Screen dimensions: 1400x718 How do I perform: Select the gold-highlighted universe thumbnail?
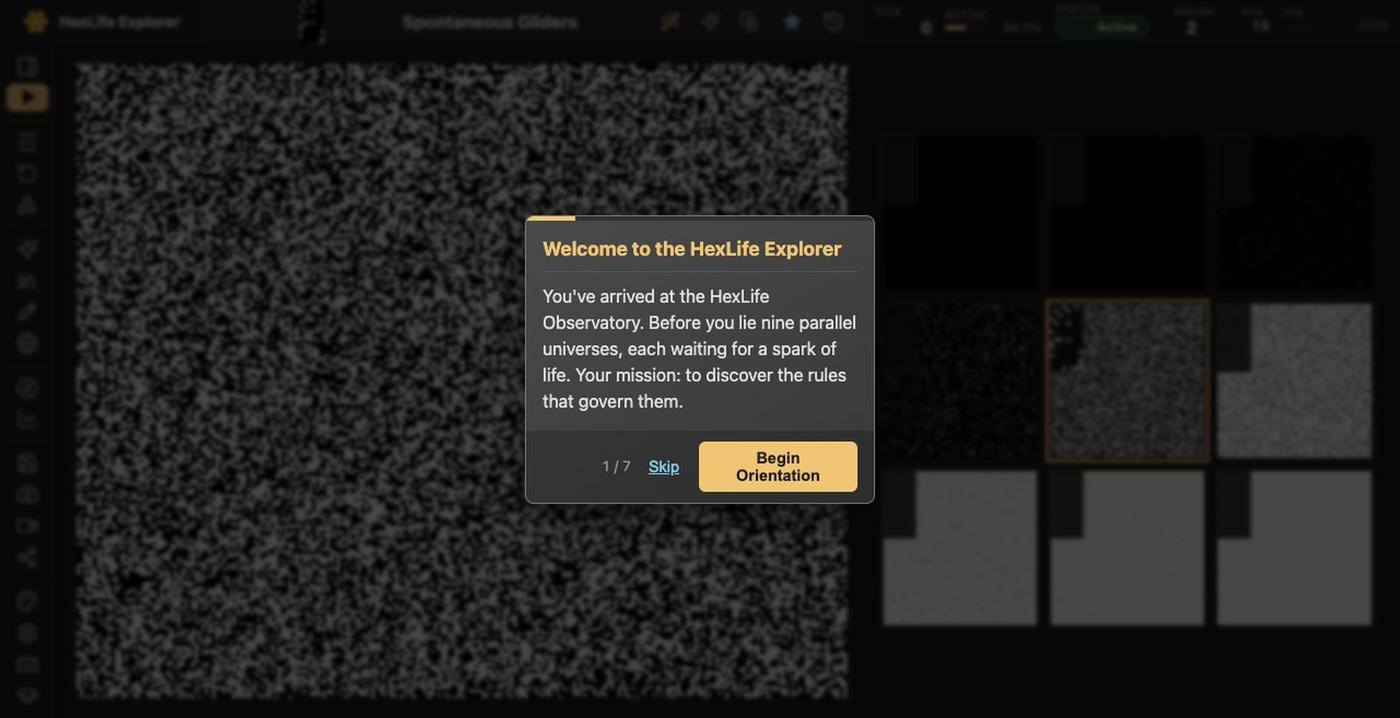1127,380
